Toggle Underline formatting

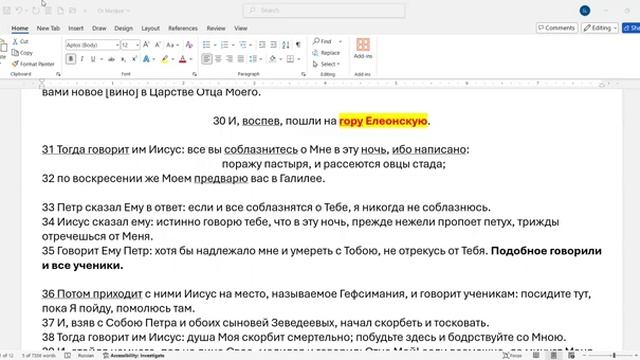[x=93, y=59]
